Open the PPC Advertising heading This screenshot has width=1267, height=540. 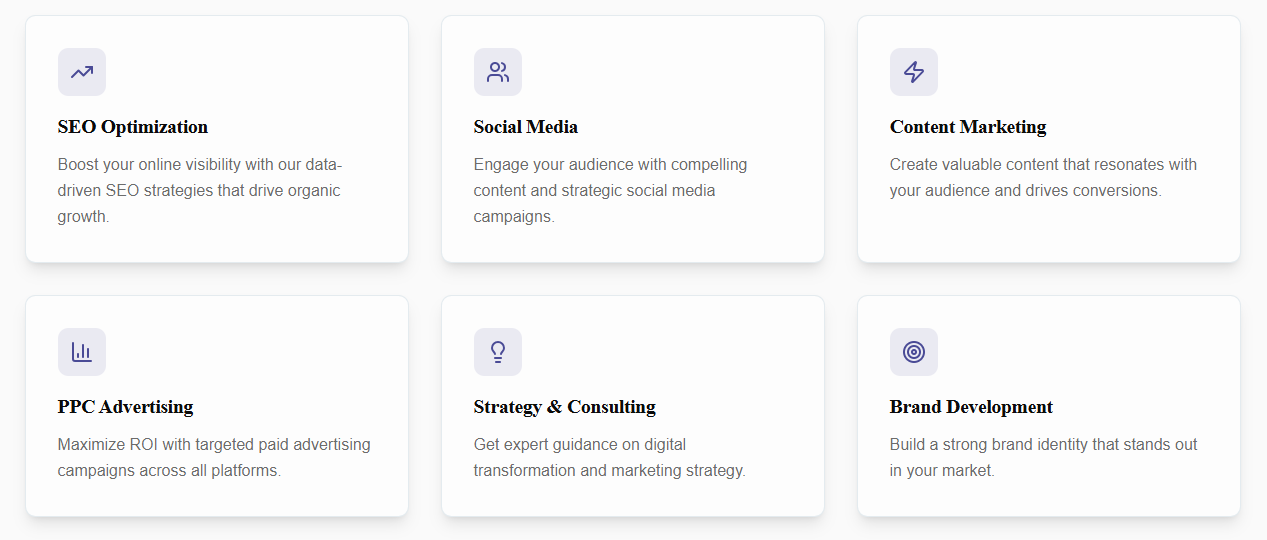(126, 407)
